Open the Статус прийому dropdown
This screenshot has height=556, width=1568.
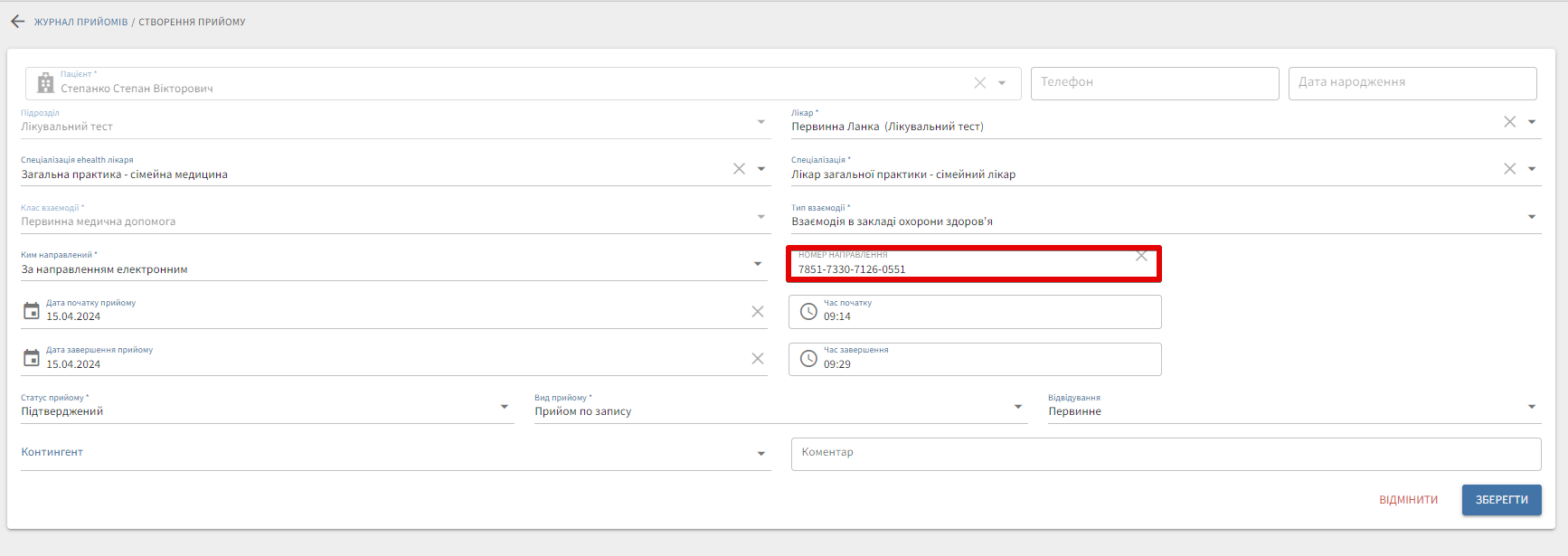pos(504,407)
